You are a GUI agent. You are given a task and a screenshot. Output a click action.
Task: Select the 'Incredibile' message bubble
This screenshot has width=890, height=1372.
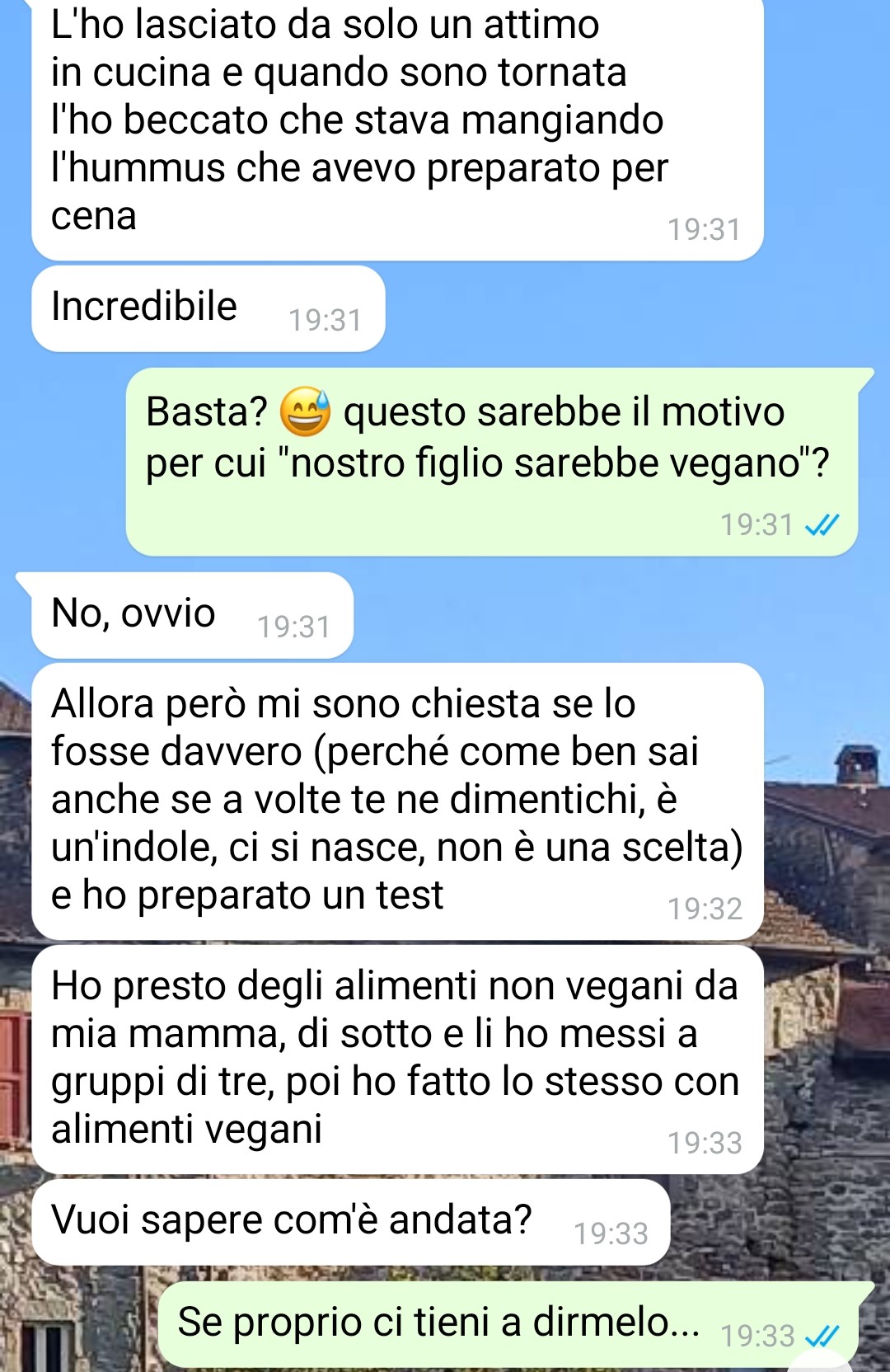[x=208, y=308]
